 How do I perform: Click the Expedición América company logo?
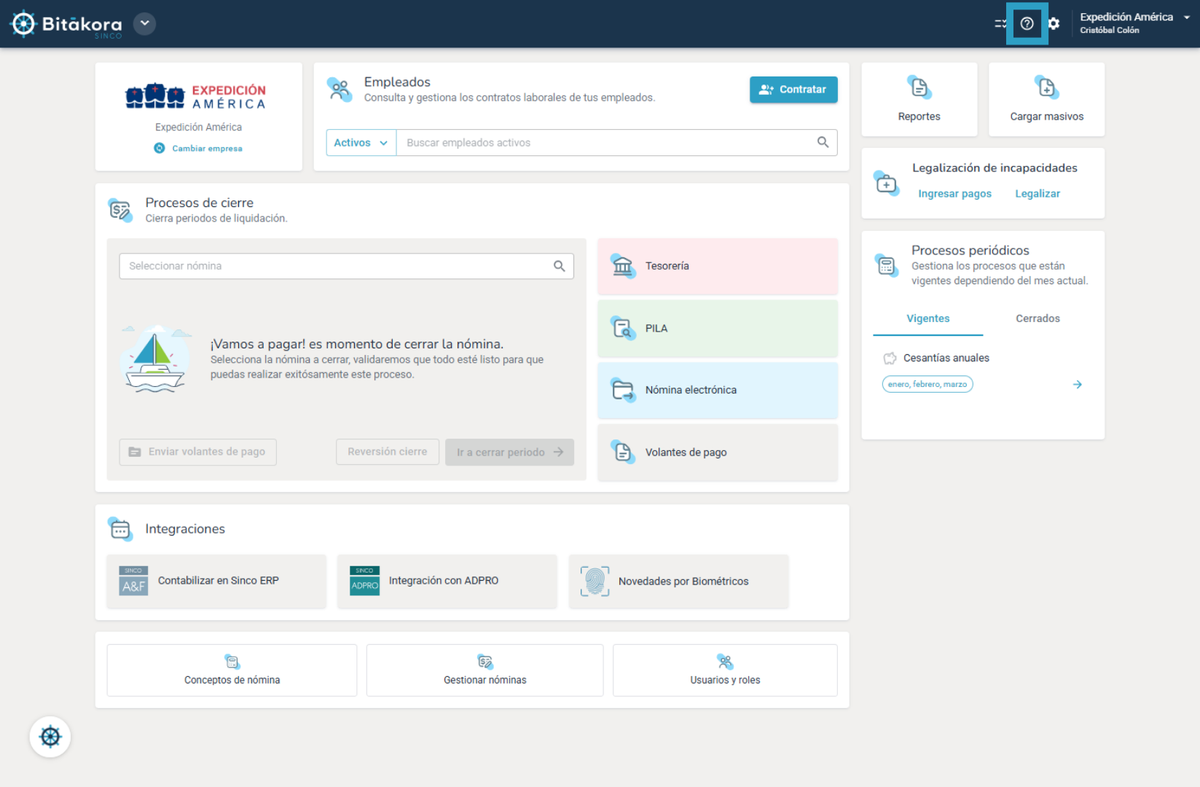196,97
